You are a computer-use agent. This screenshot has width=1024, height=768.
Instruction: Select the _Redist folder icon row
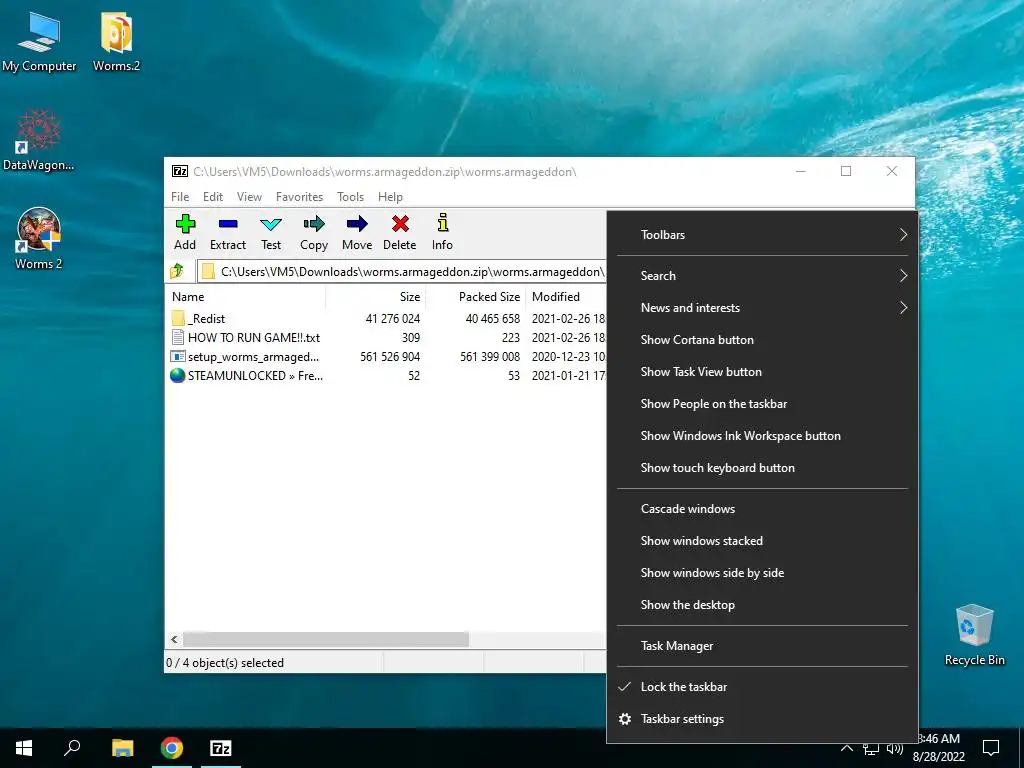tap(178, 318)
